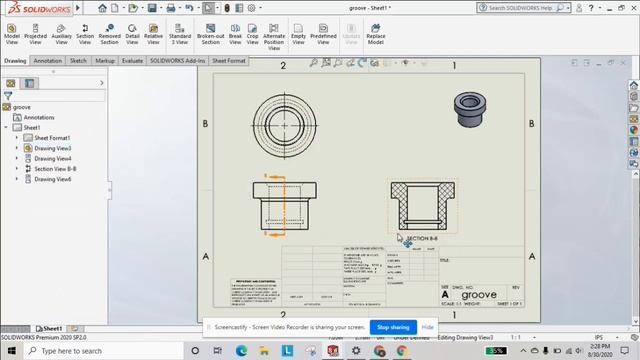Insert Standard 3 View
The width and height of the screenshot is (640, 360).
tap(180, 33)
